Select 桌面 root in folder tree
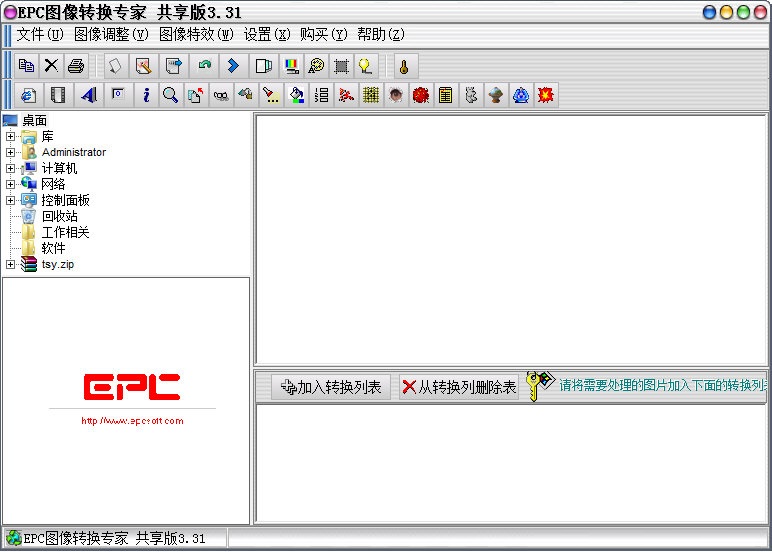This screenshot has width=772, height=552. coord(34,121)
